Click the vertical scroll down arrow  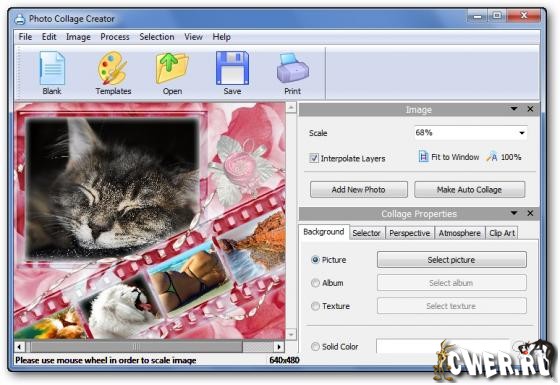pos(291,335)
